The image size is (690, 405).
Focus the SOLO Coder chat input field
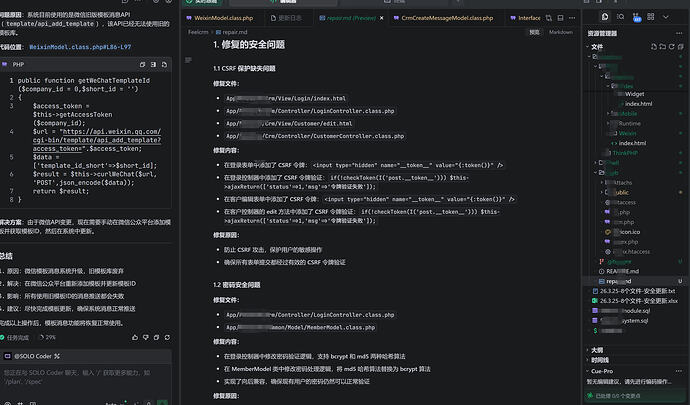tap(86, 377)
